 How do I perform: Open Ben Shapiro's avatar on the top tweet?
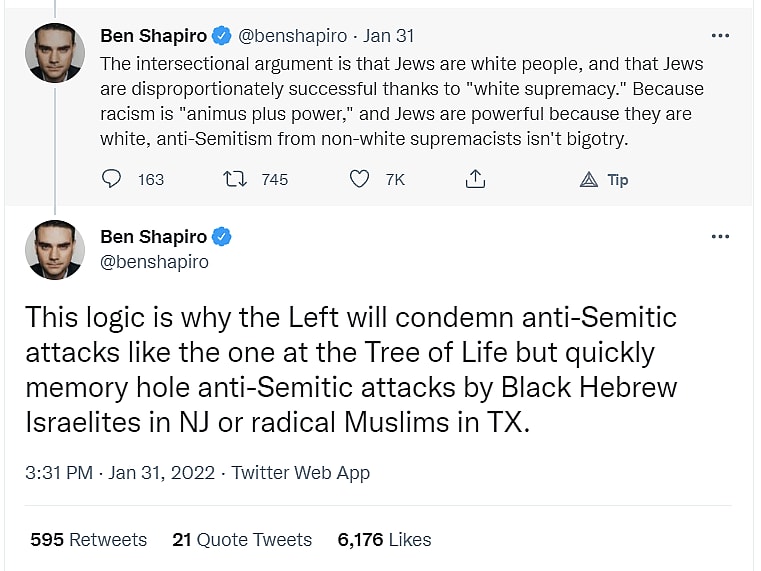click(55, 53)
